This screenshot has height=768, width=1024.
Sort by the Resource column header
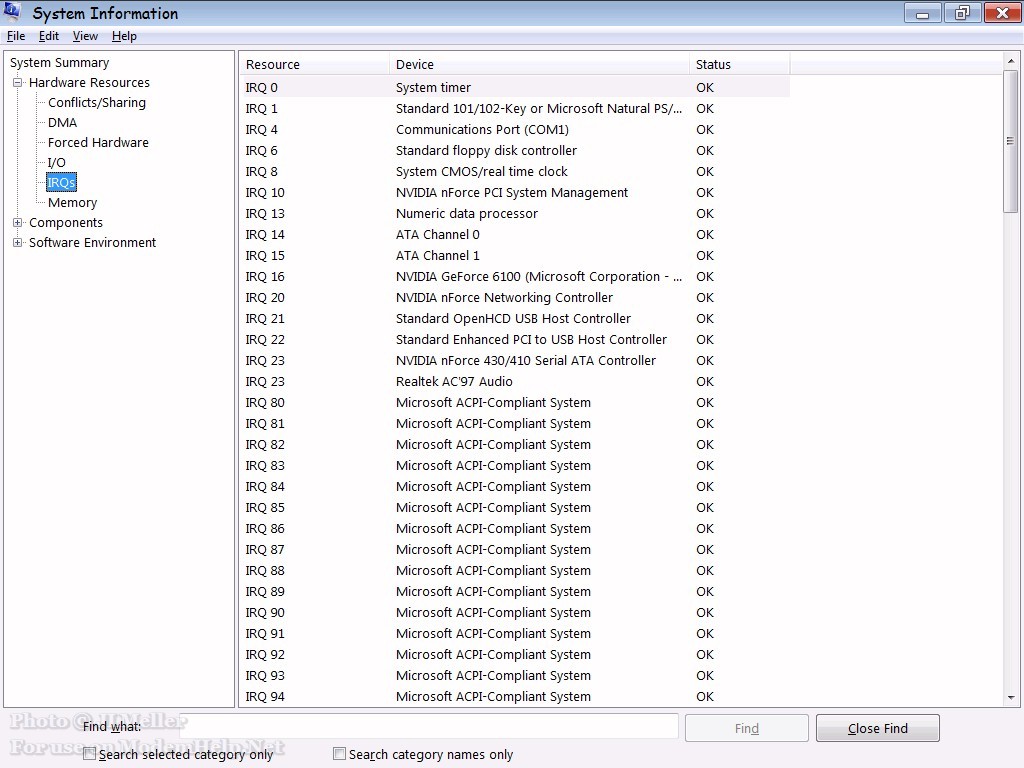(314, 64)
